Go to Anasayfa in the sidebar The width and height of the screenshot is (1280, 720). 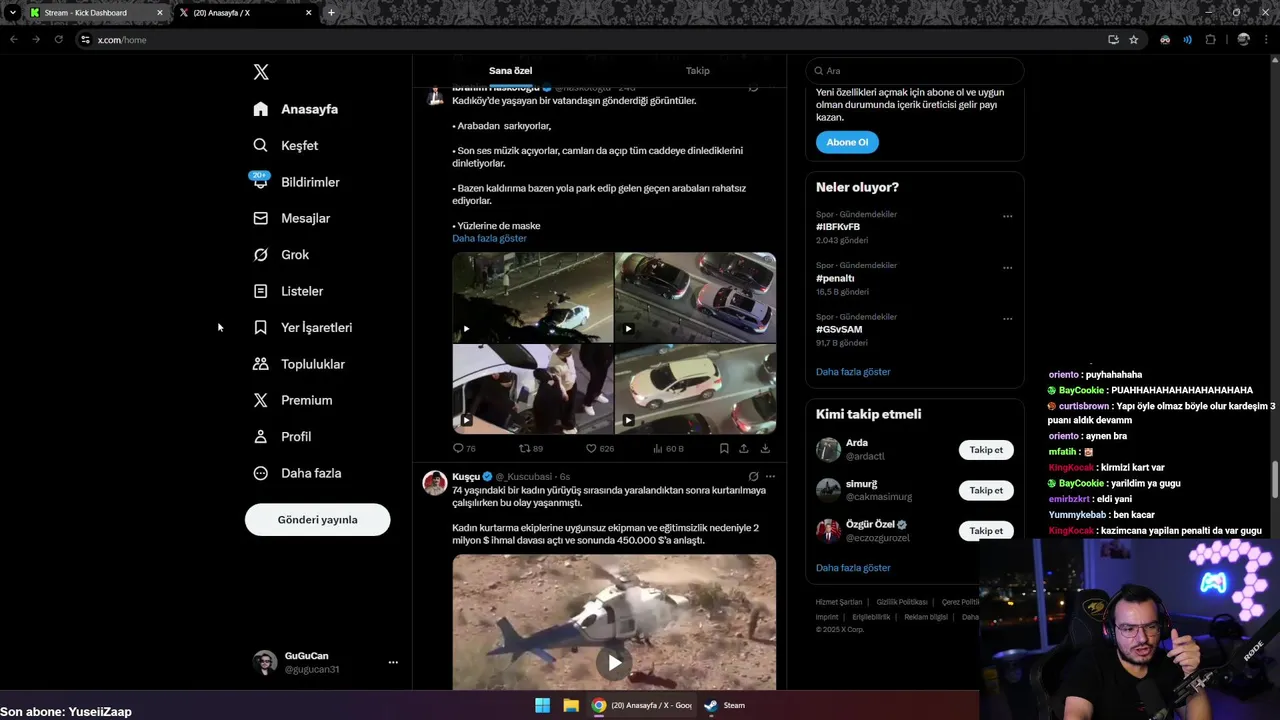pos(296,109)
